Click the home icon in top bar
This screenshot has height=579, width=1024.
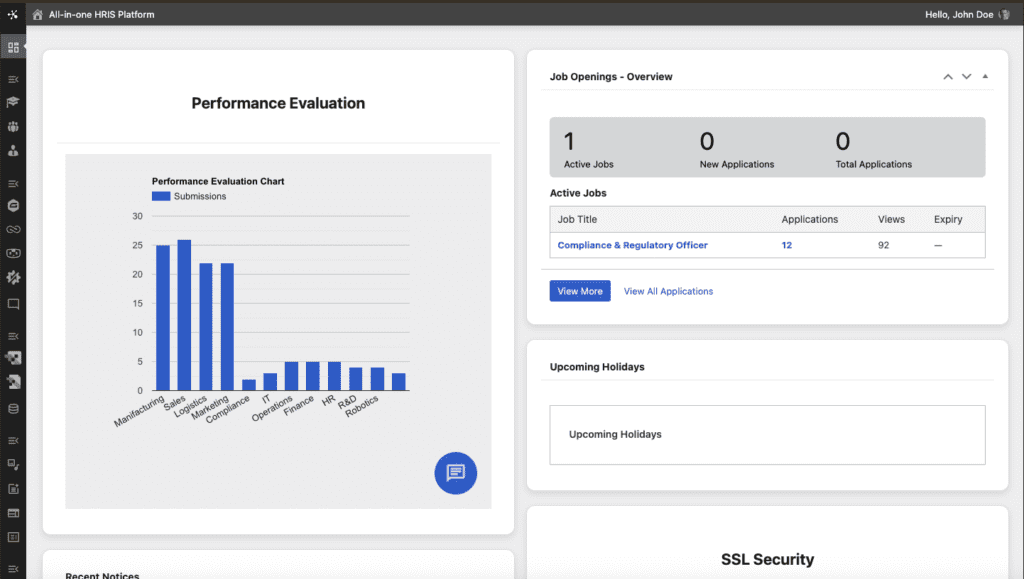coord(38,15)
